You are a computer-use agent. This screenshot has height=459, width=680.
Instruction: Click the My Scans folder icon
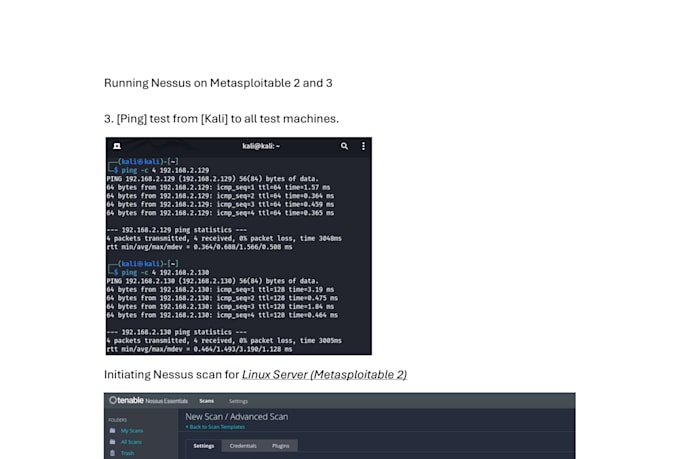113,430
